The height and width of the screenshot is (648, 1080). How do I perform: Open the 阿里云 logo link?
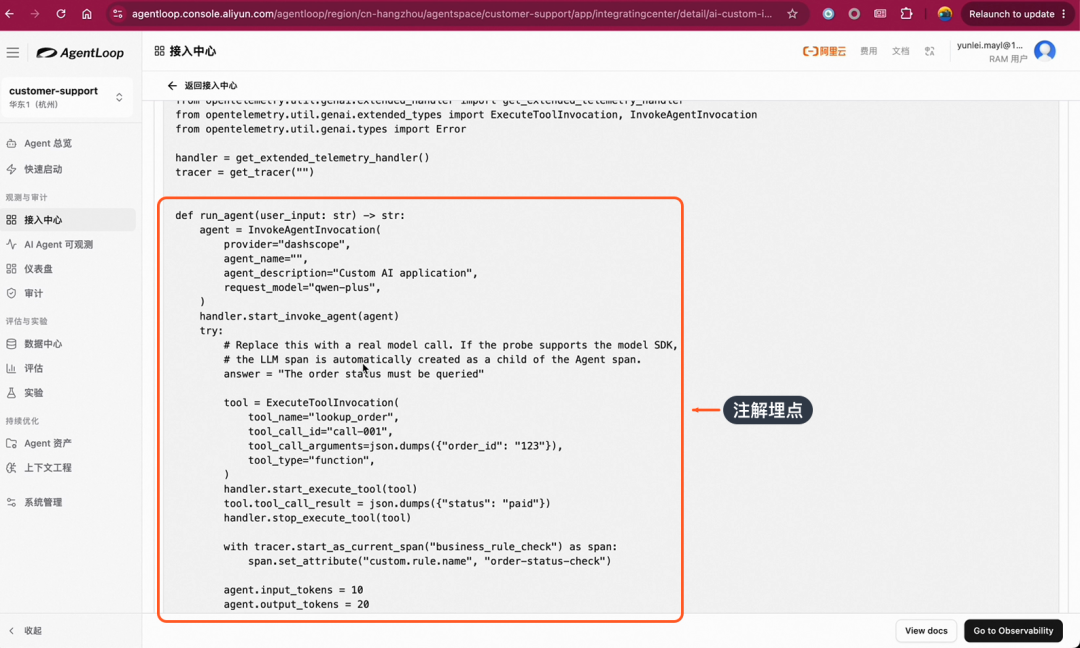[x=824, y=51]
